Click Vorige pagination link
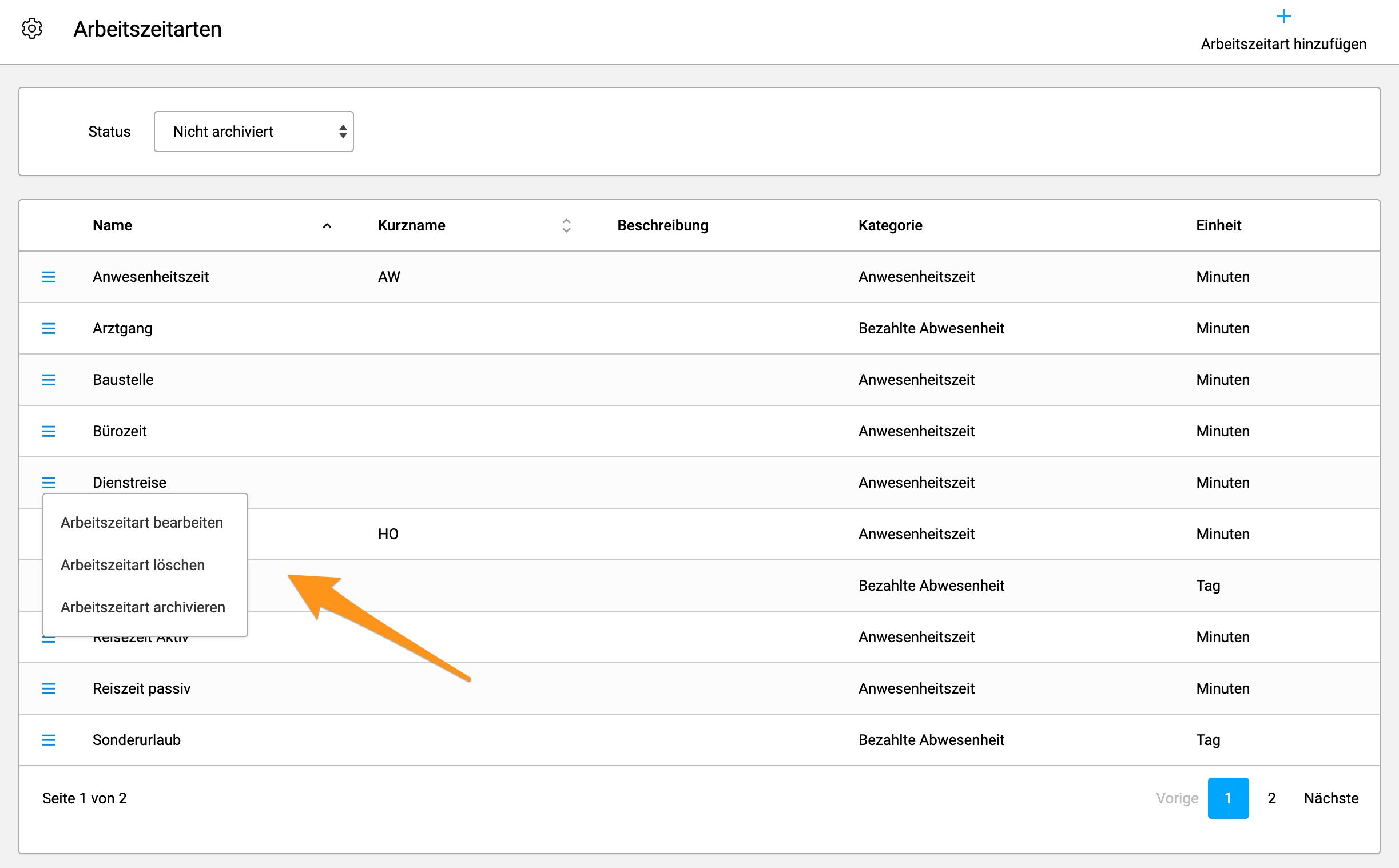This screenshot has height=868, width=1399. coord(1177,798)
